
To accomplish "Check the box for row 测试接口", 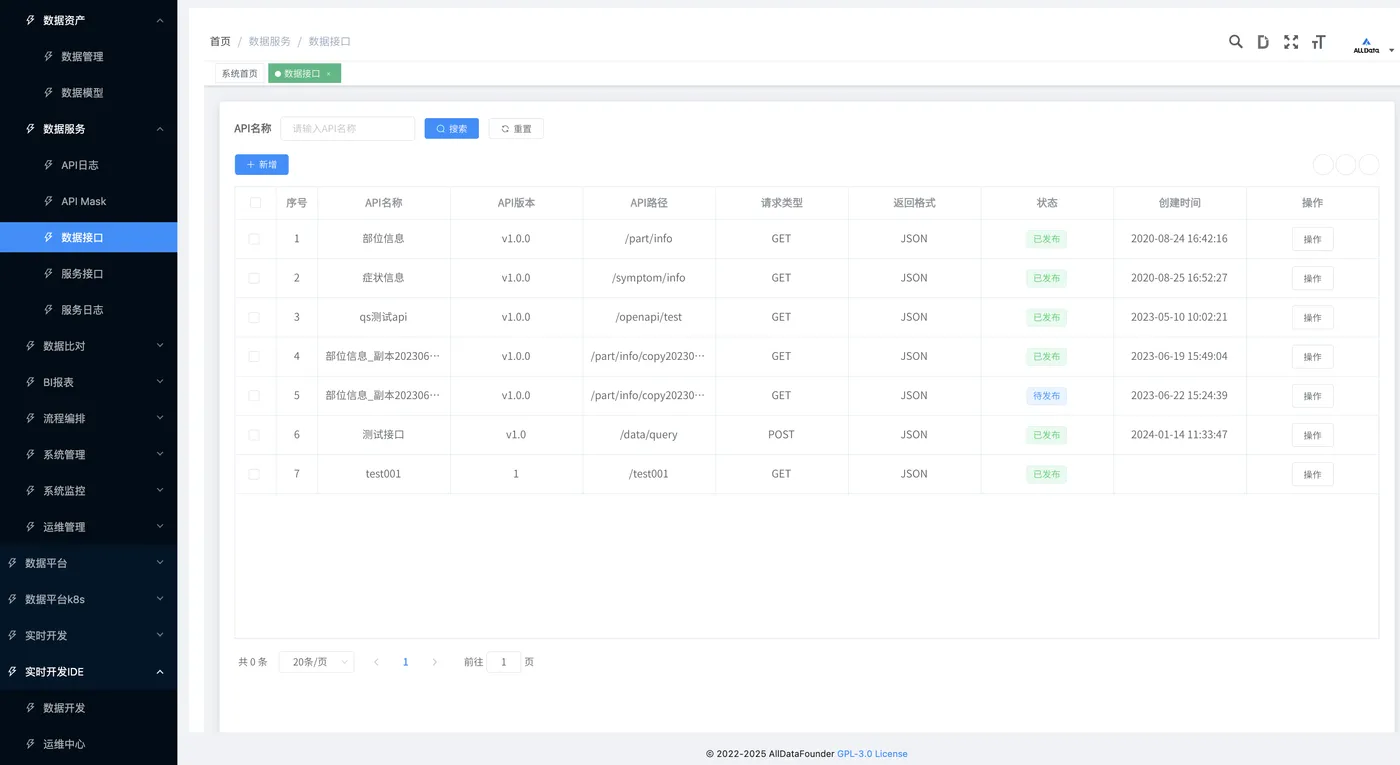I will click(254, 435).
